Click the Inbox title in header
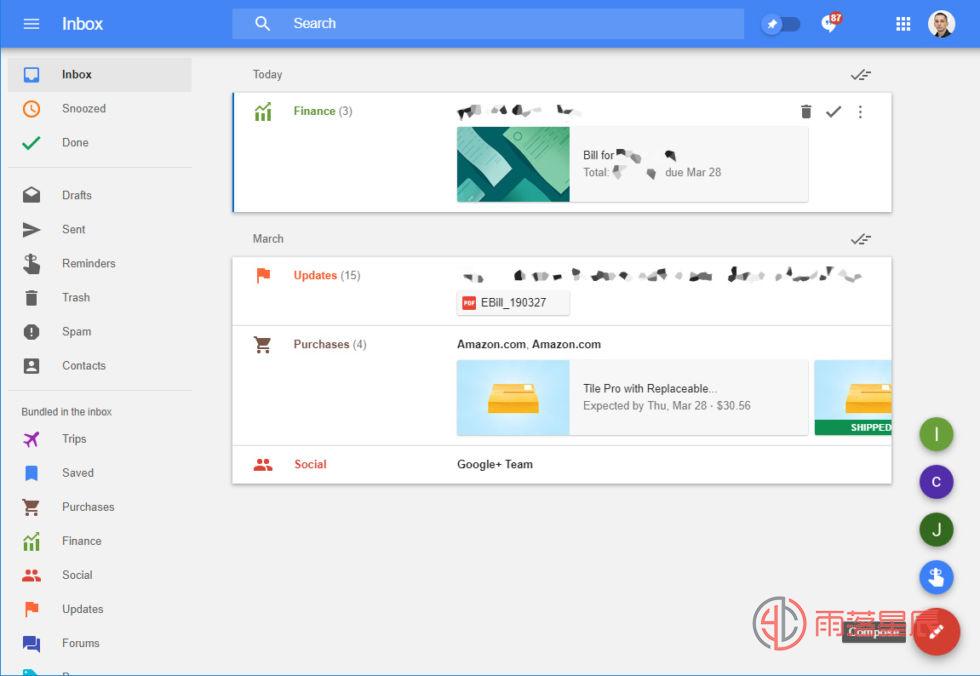This screenshot has height=676, width=980. [x=82, y=24]
